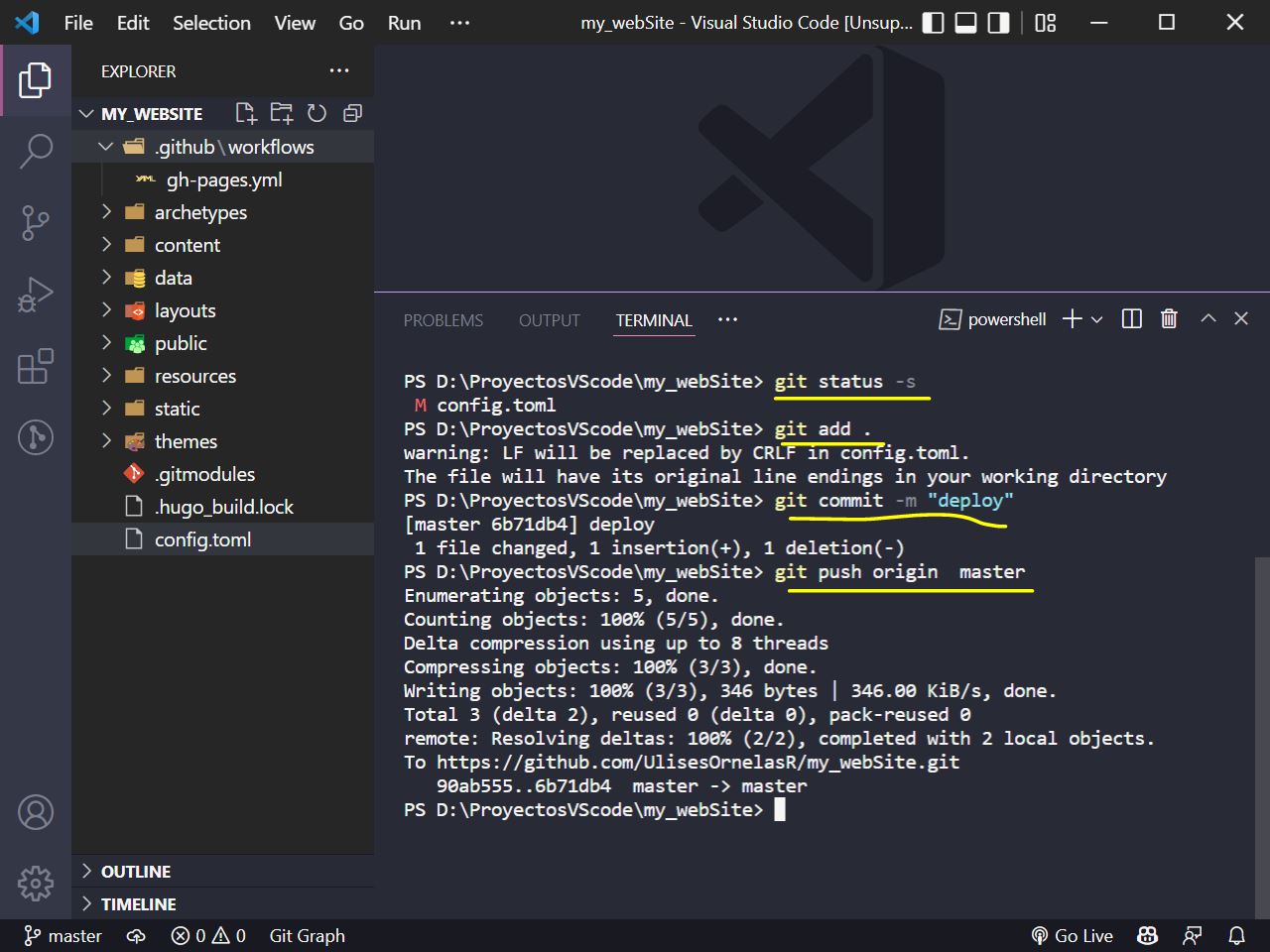Open the launch profile dropdown arrow

(x=1096, y=319)
